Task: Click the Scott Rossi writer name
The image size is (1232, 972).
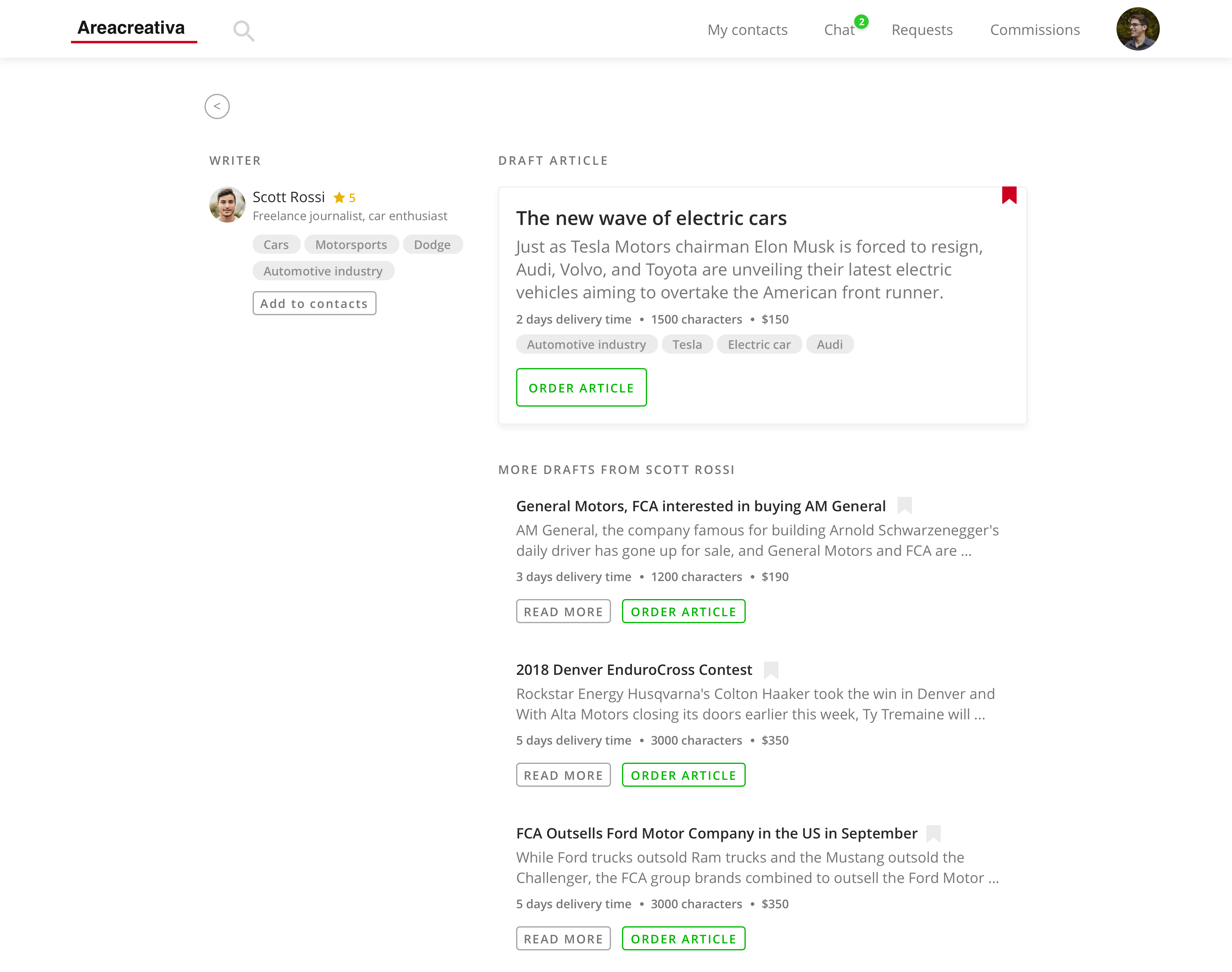Action: pos(288,197)
